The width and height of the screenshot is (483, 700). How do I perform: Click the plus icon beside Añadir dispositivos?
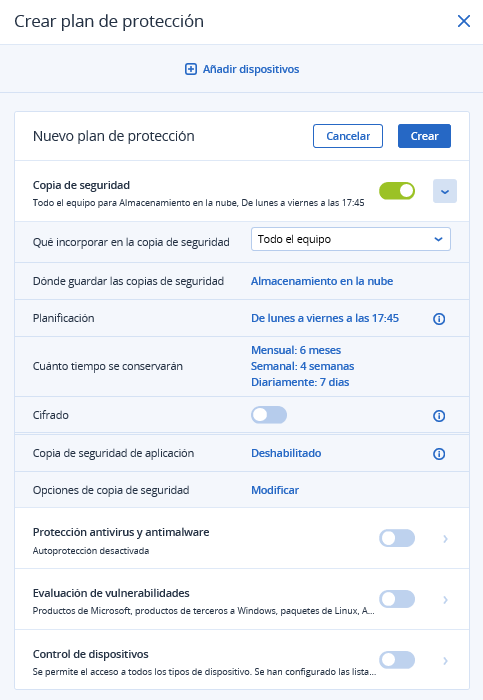(x=191, y=69)
